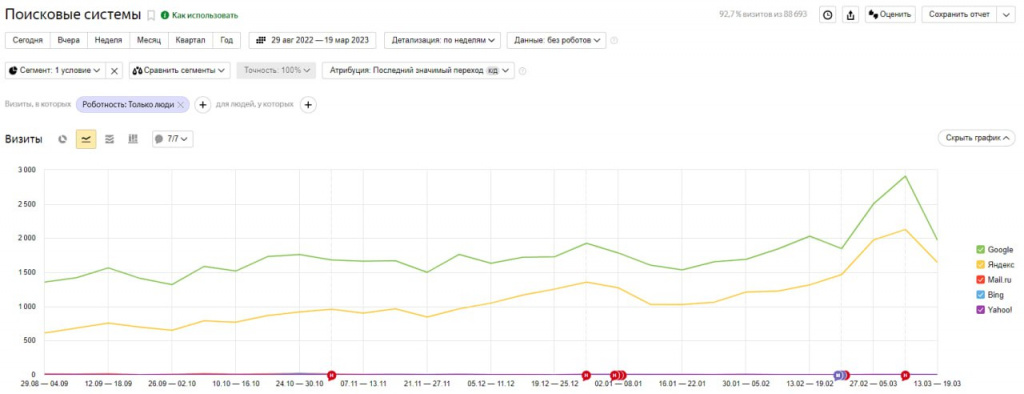Toggle the Яндекс series in the legend
Viewport: 1024px width, 394px height.
(x=995, y=265)
